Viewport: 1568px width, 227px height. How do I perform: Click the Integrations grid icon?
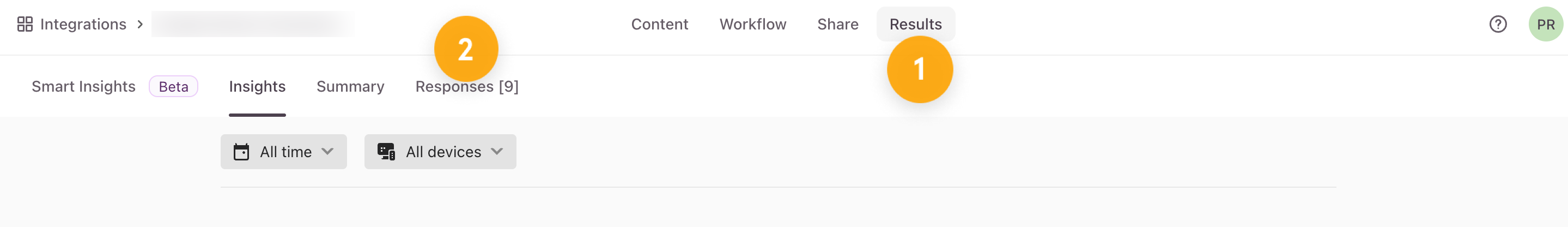coord(25,25)
